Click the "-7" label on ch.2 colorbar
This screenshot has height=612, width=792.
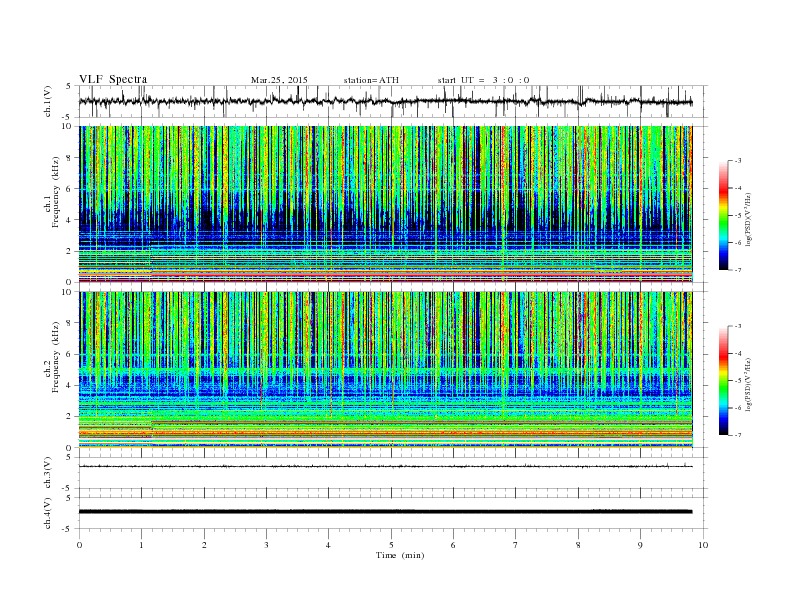pos(737,435)
